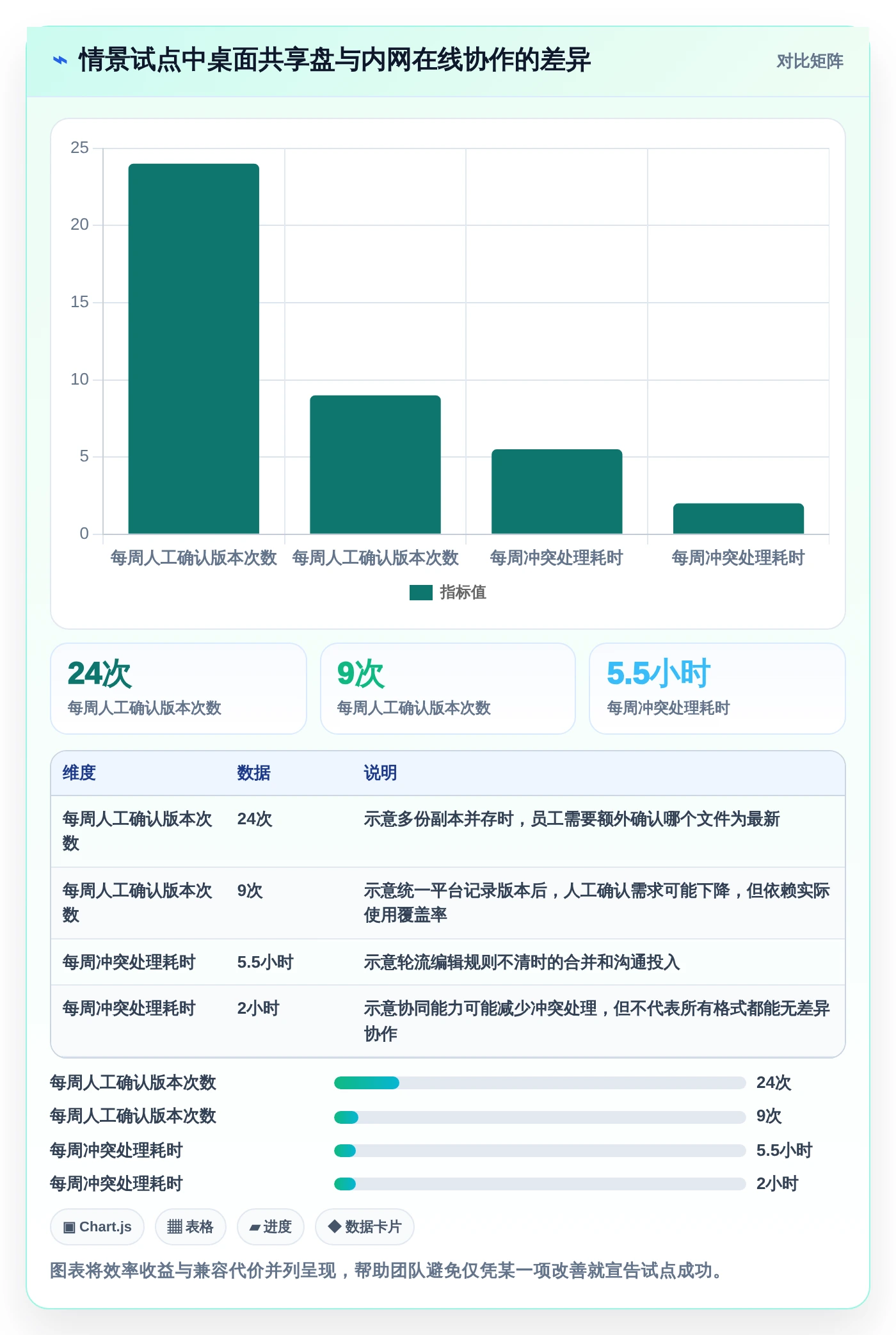Click the Chart.js chip
Screen dimensions: 896x1335
[97, 1227]
